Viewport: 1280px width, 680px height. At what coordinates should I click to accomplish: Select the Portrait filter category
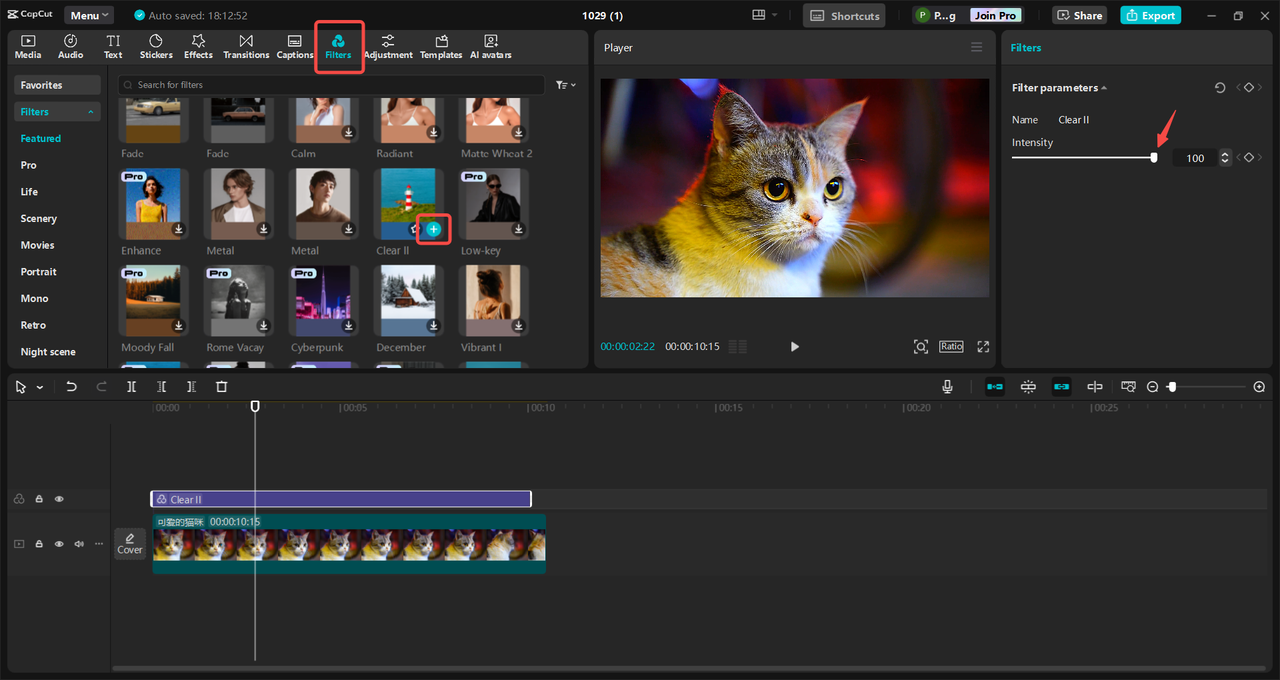39,272
